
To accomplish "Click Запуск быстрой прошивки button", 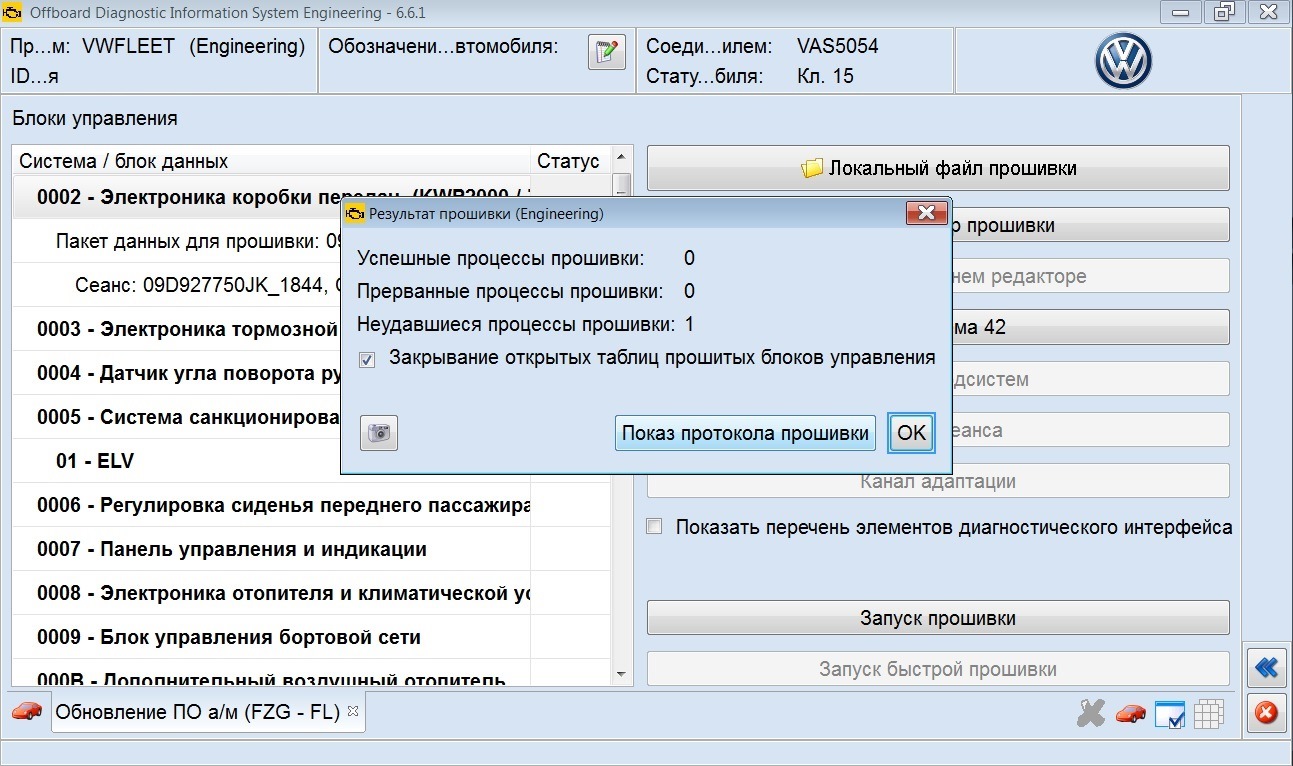I will (x=938, y=669).
